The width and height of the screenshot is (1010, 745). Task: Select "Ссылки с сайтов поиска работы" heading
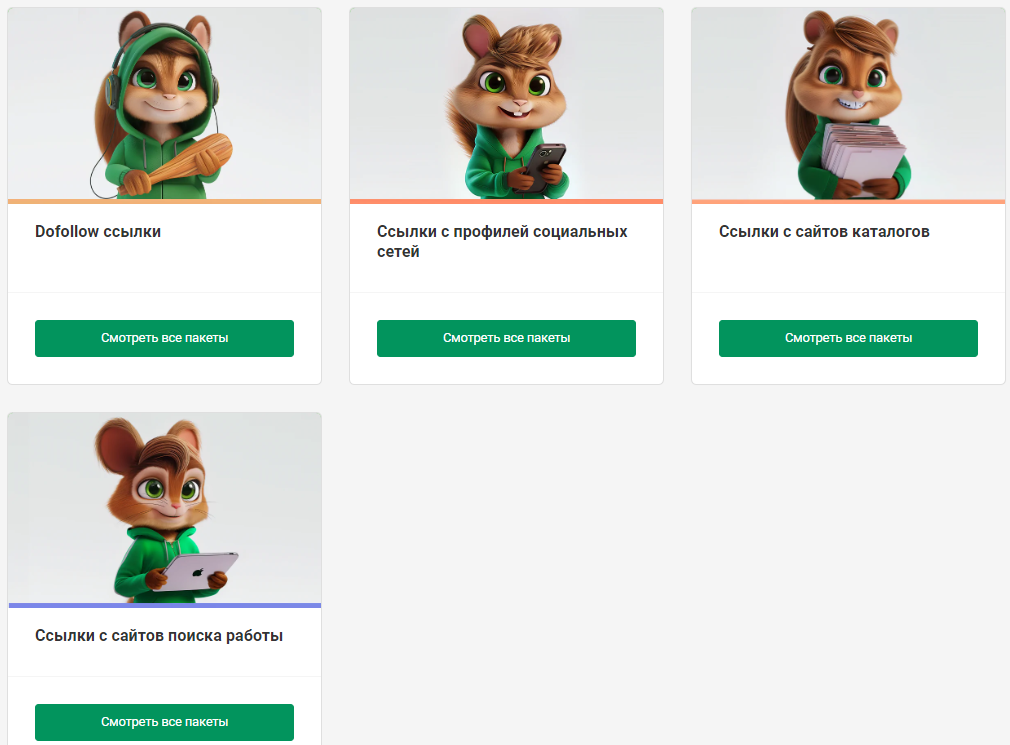(159, 636)
